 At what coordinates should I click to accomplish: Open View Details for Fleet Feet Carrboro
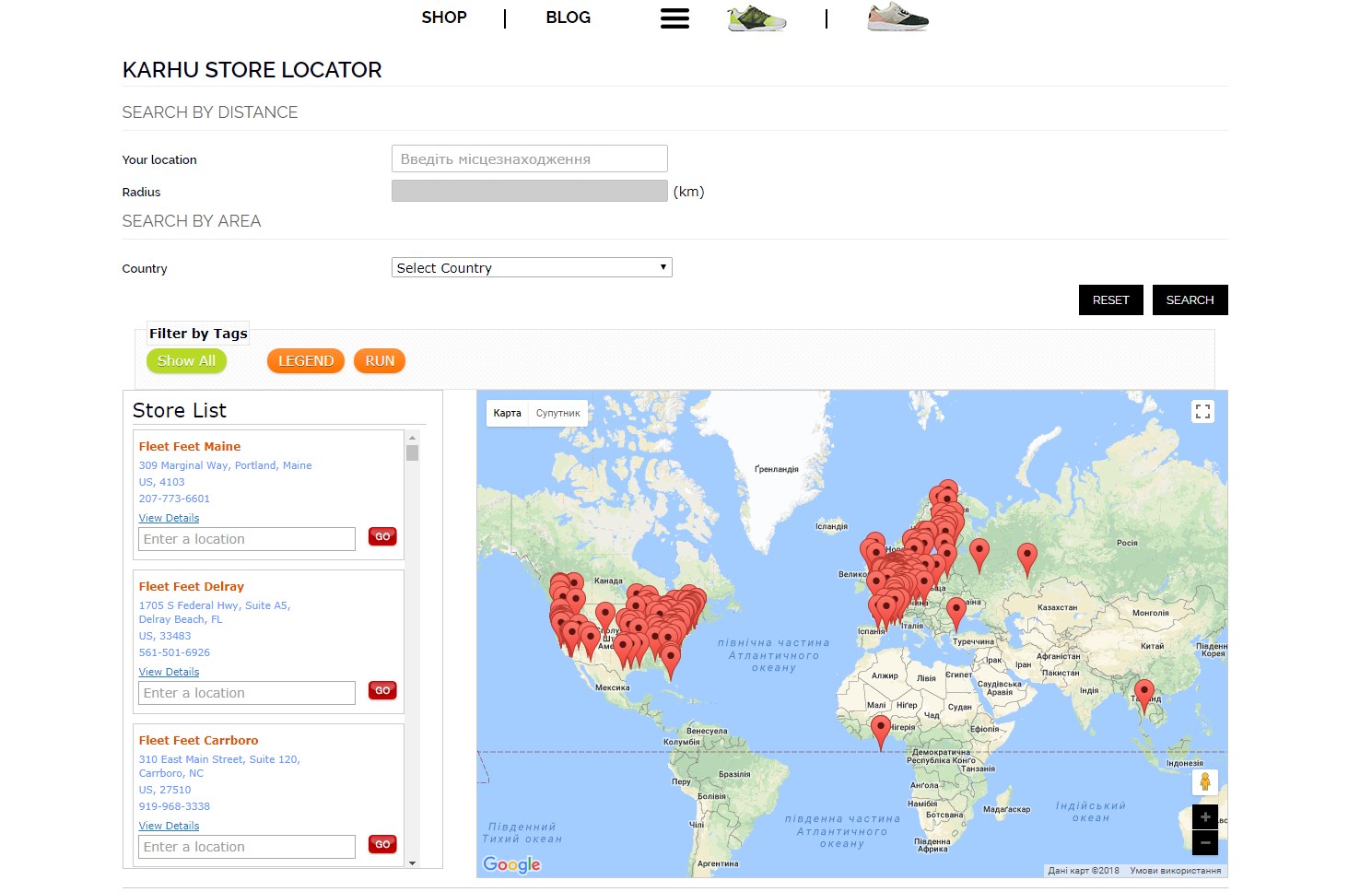tap(169, 826)
